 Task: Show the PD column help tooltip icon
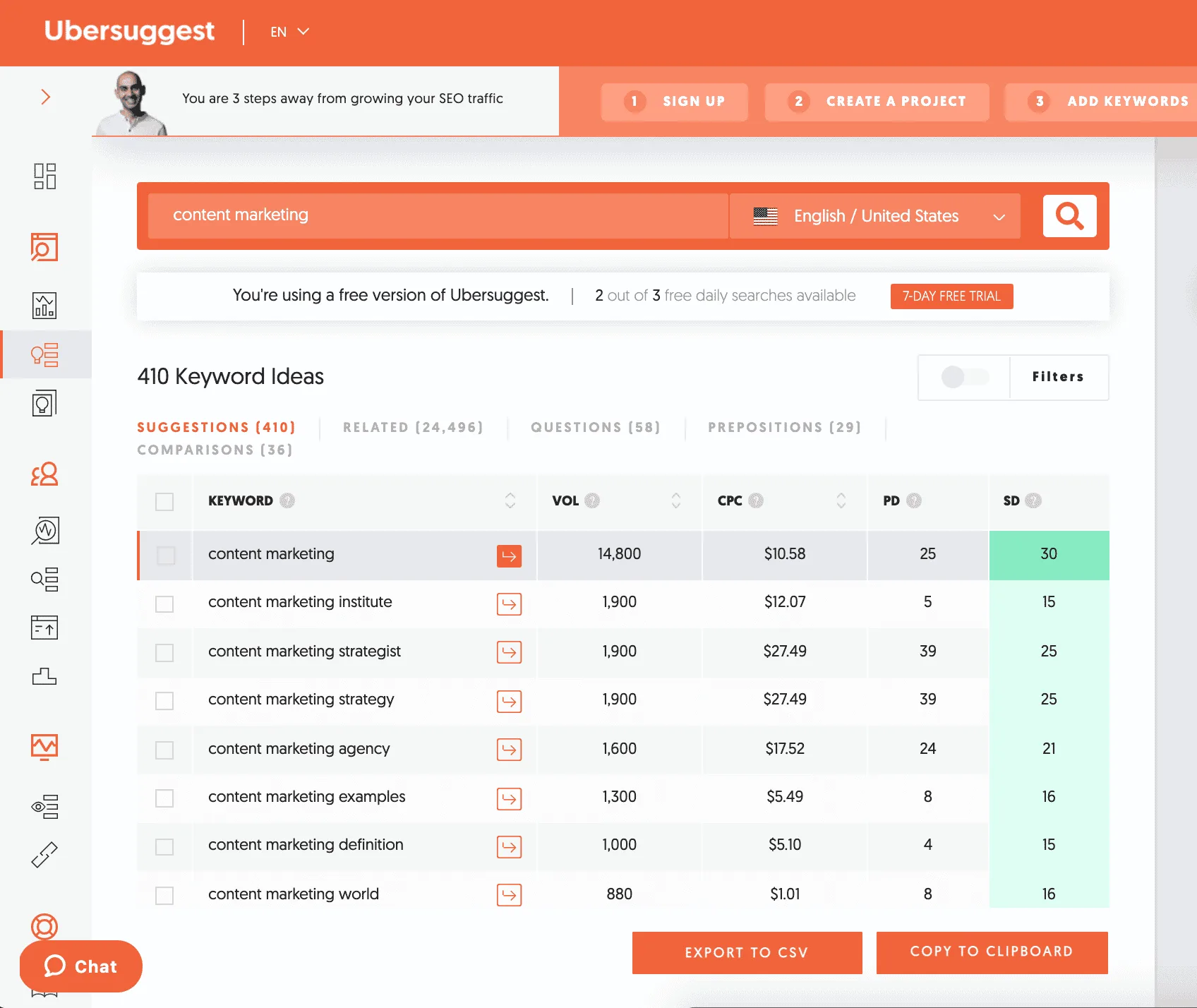[x=914, y=500]
